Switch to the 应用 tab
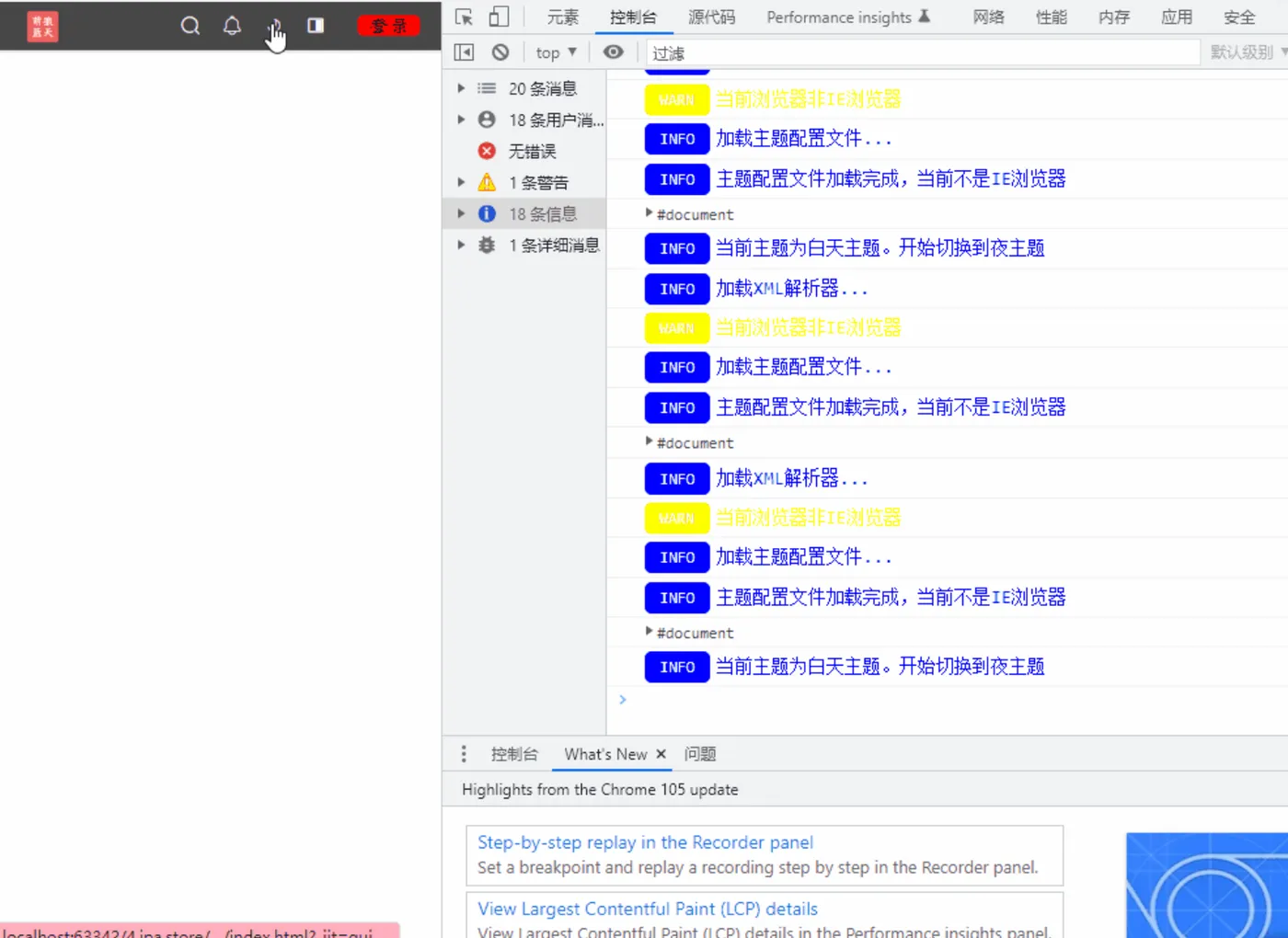The image size is (1288, 938). tap(1177, 17)
